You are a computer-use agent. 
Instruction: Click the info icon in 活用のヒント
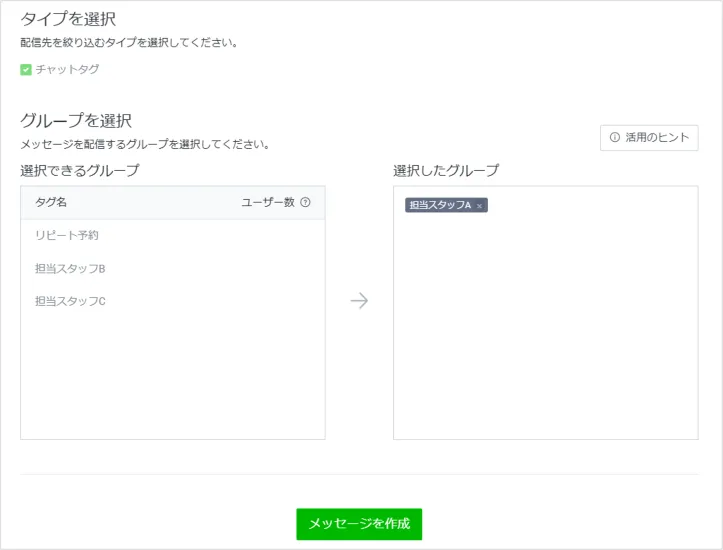click(615, 138)
